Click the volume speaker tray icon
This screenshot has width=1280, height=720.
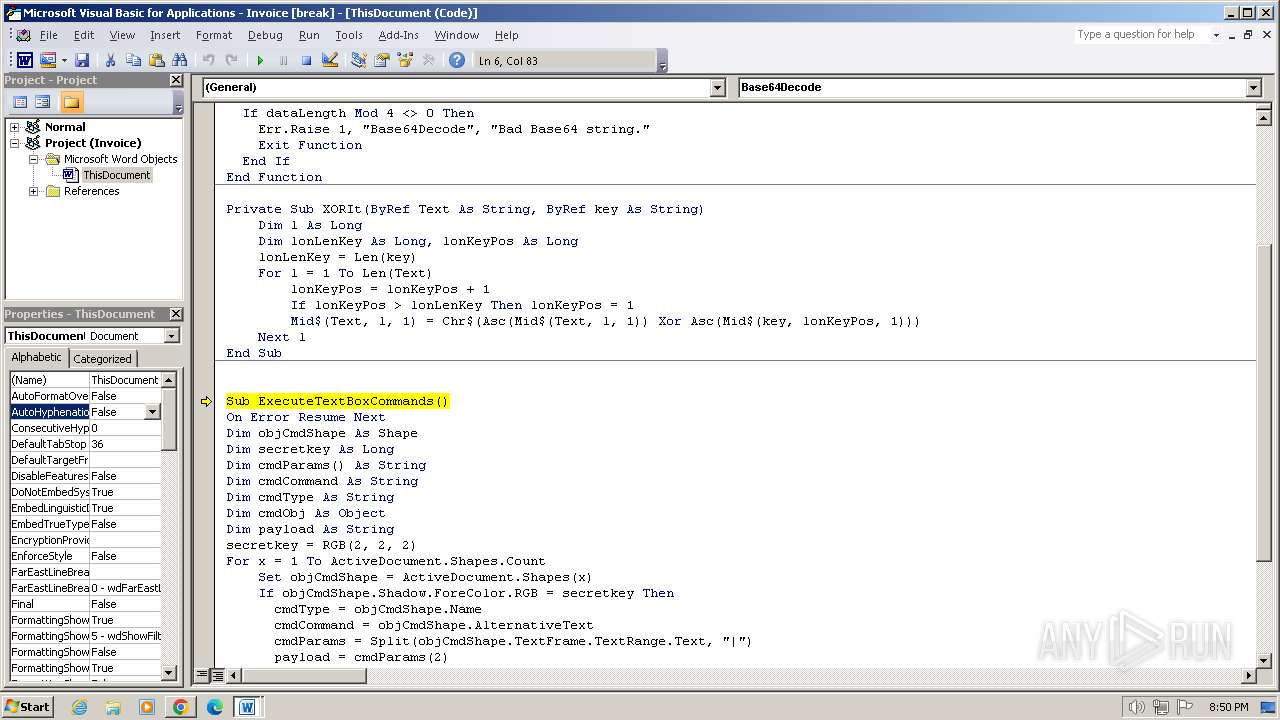1136,707
